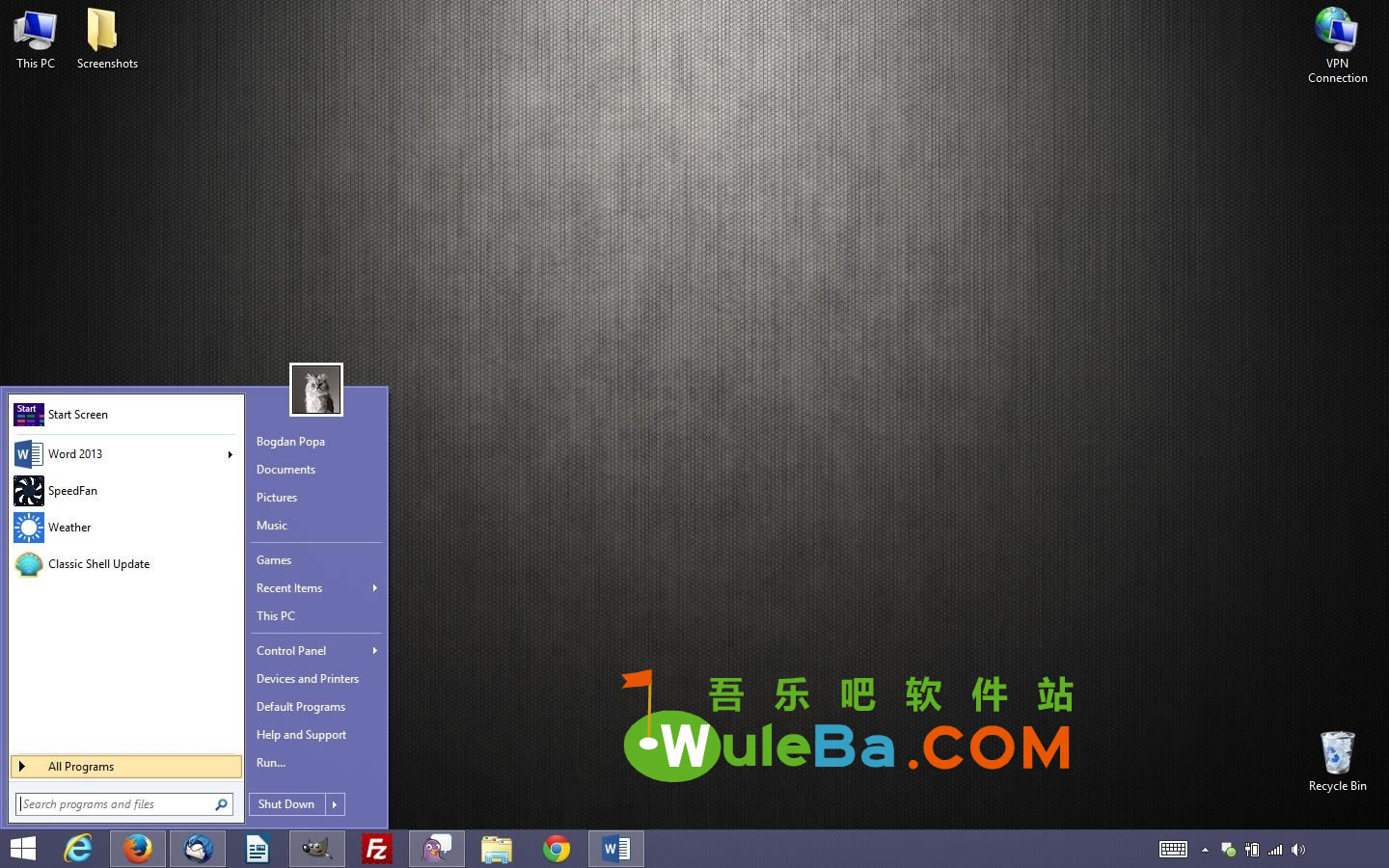
Task: Show hidden tray icons arrow
Action: (x=1205, y=850)
